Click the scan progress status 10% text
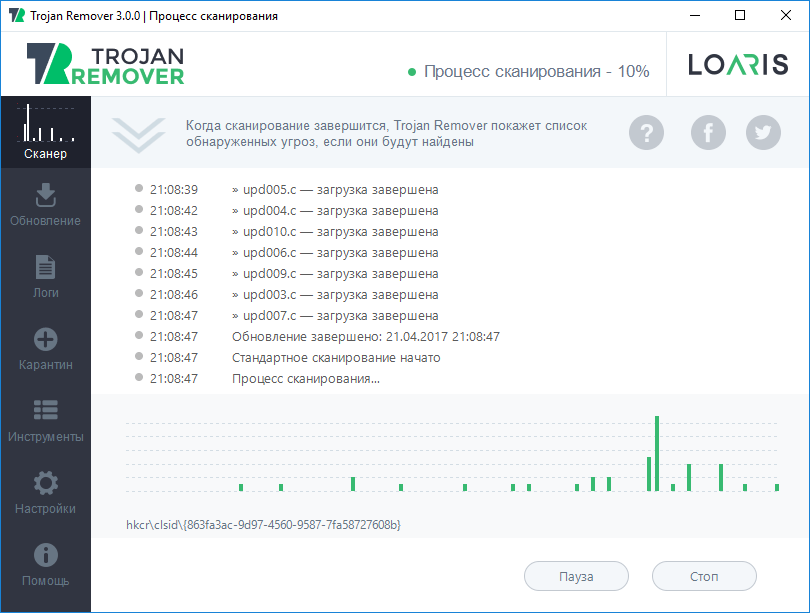This screenshot has width=810, height=613. point(536,71)
